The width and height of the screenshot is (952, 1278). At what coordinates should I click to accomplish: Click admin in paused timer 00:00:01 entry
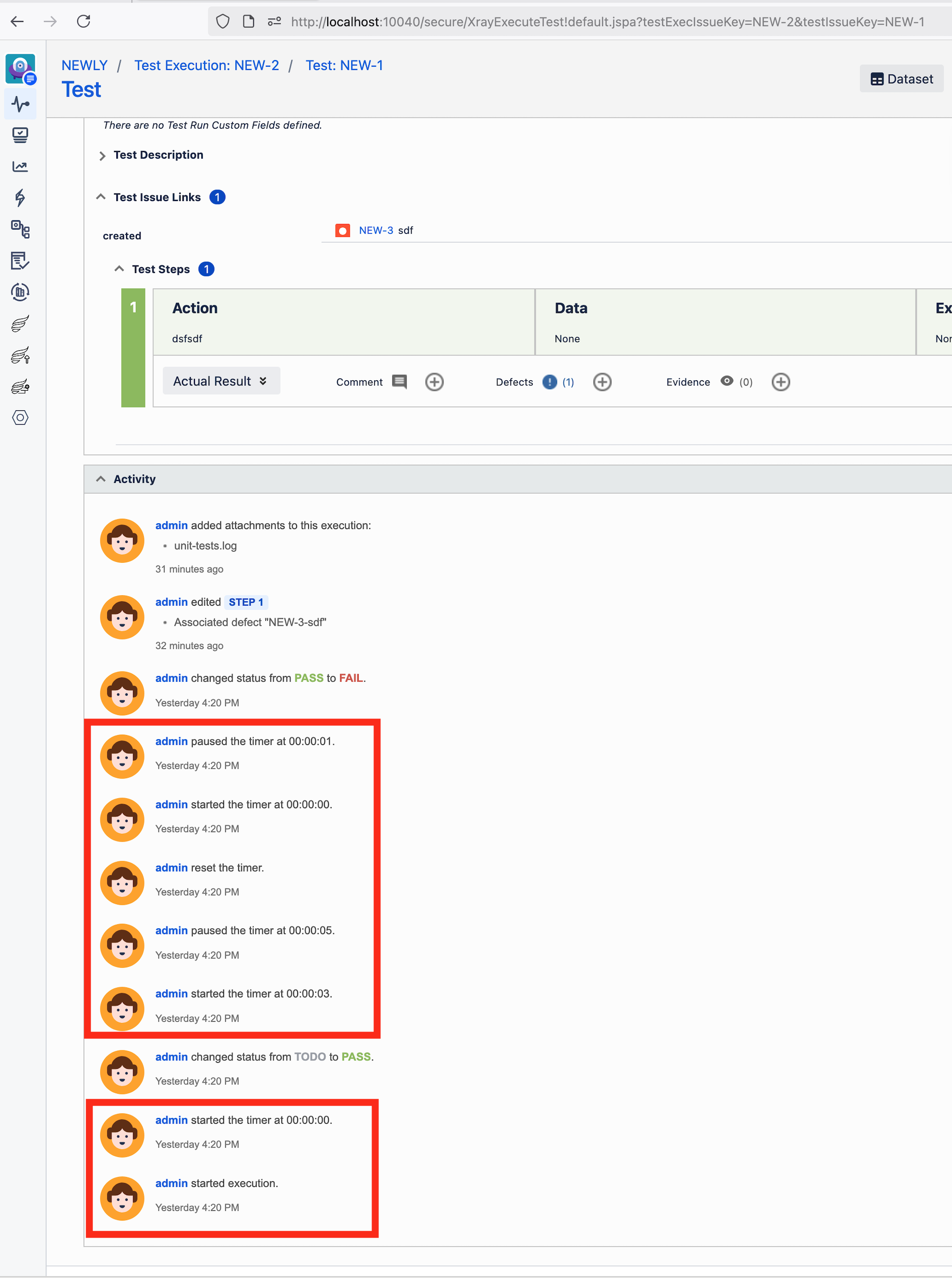click(x=171, y=741)
